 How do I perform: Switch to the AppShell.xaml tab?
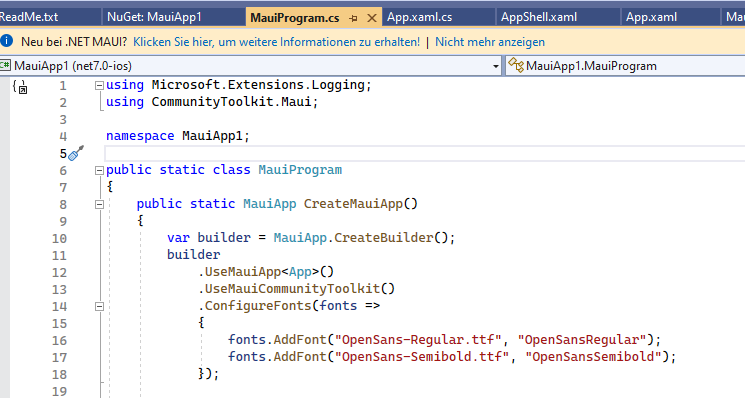coord(539,17)
